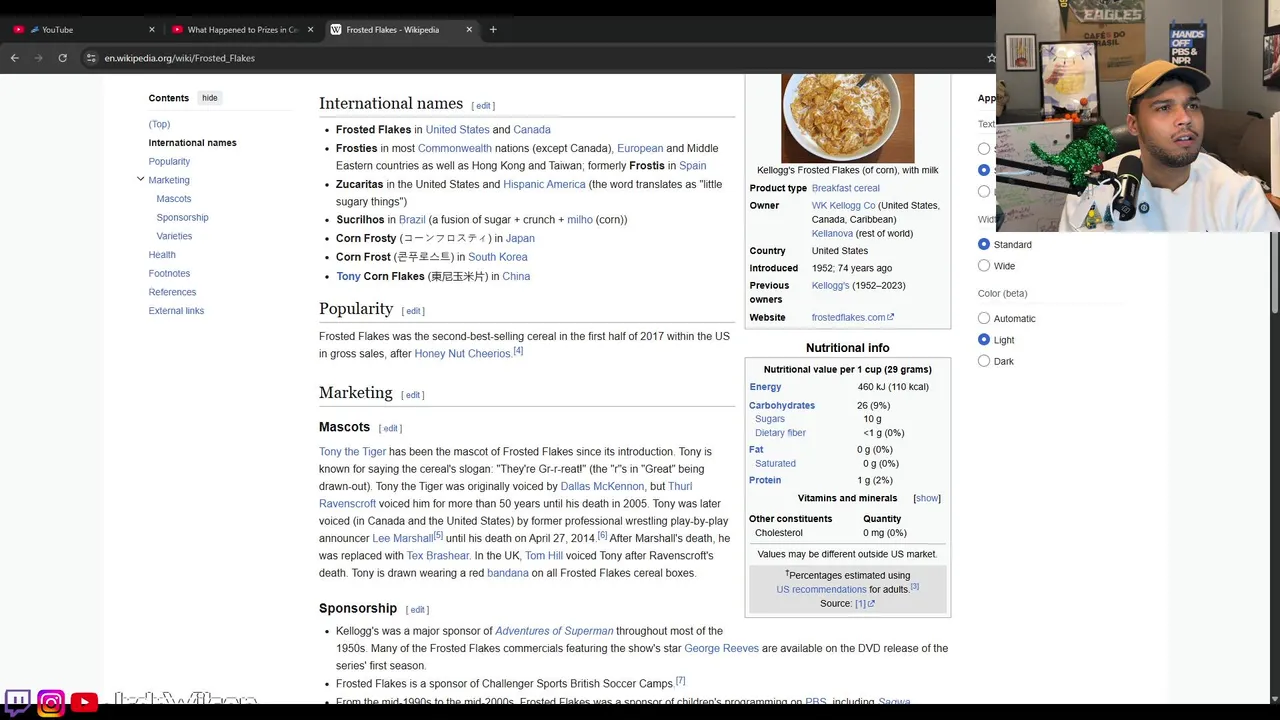Open the Kellanova link

[832, 234]
